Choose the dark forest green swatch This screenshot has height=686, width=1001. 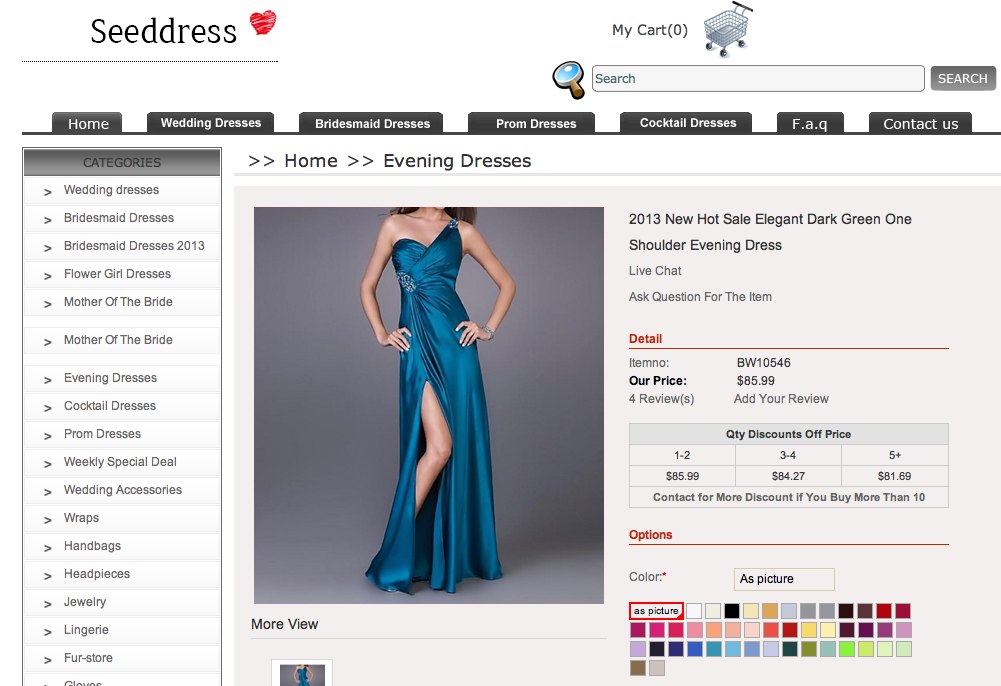click(x=790, y=649)
